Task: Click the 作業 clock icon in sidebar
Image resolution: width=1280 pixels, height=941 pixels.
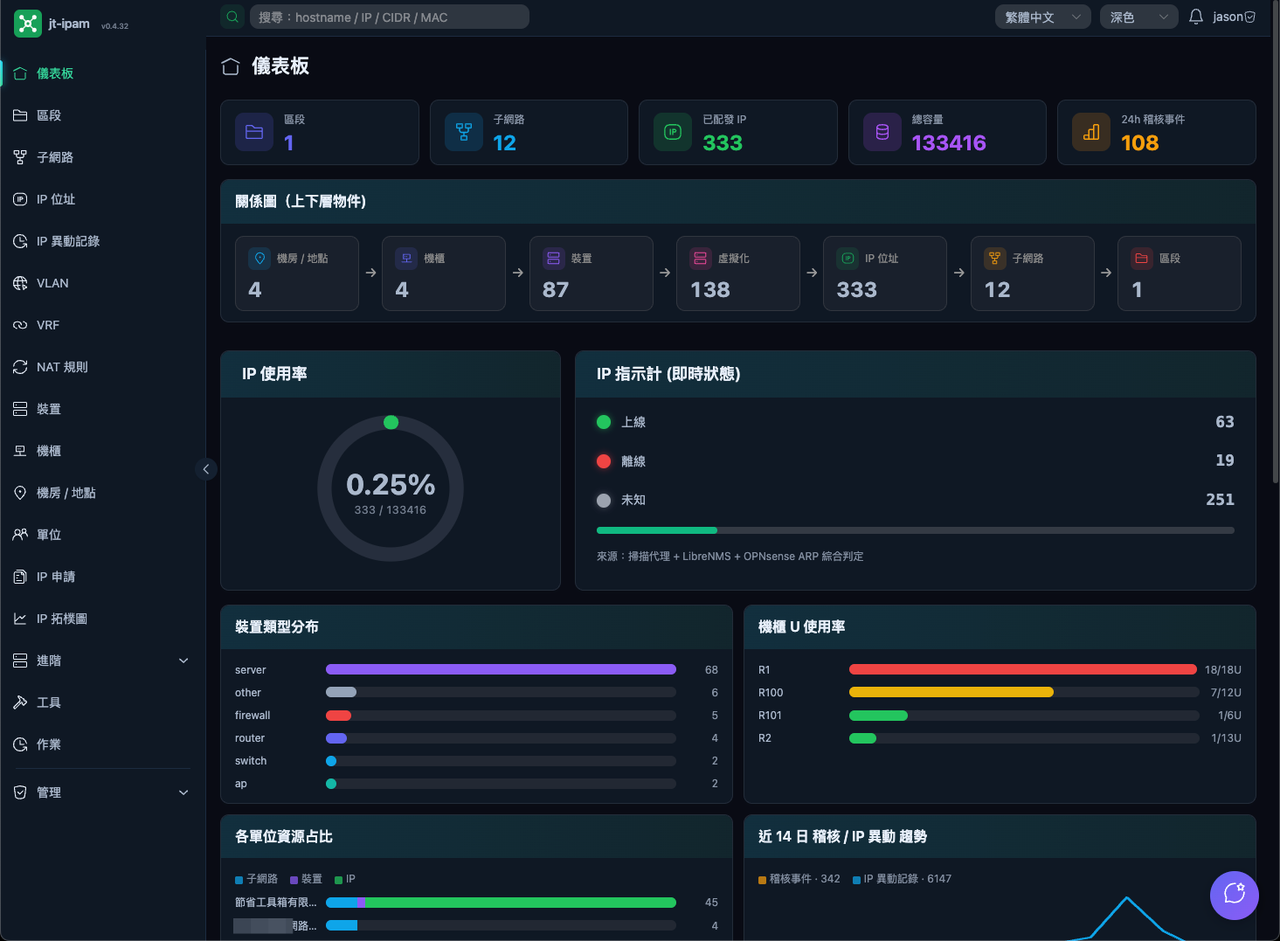Action: coord(20,745)
